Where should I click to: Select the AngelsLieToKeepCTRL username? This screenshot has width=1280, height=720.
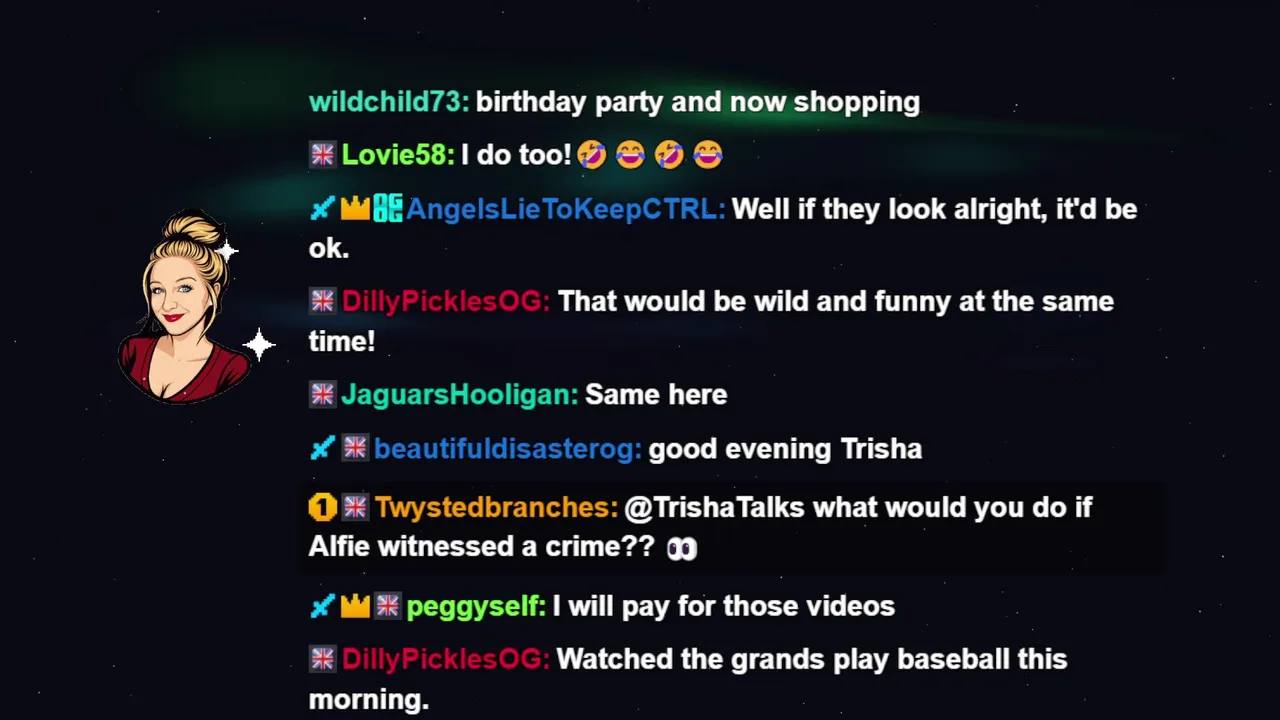click(566, 209)
